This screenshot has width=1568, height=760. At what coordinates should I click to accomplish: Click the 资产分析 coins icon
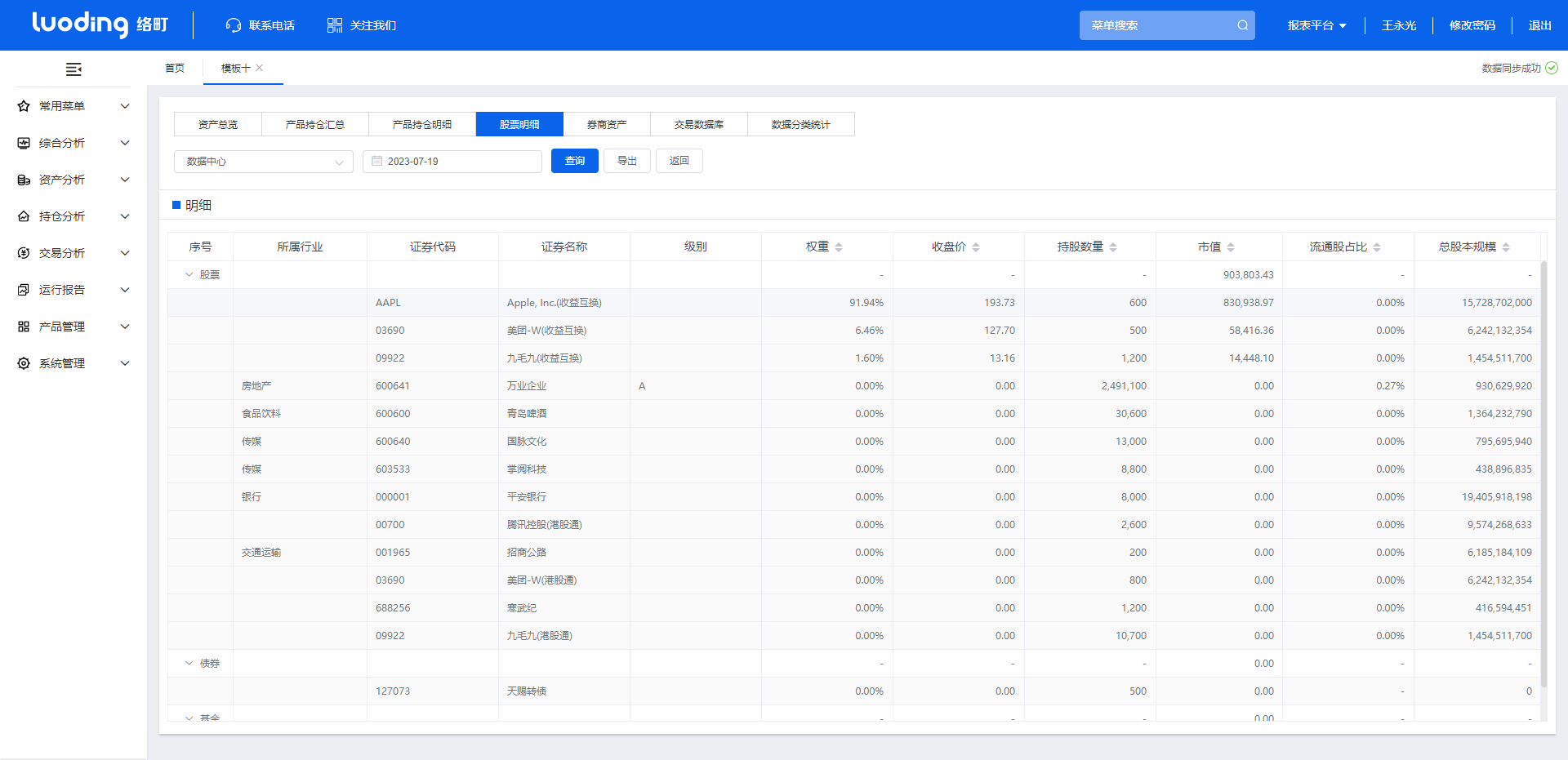24,180
